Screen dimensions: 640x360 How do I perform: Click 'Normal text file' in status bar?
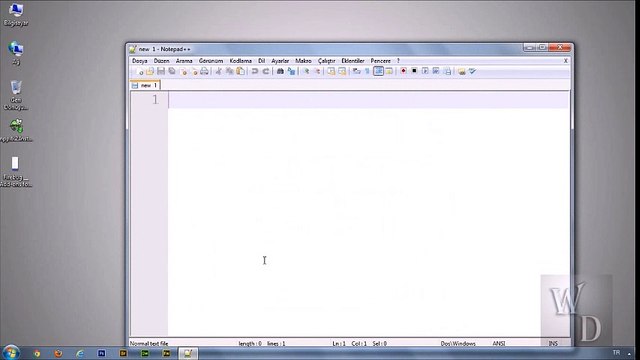pyautogui.click(x=149, y=344)
